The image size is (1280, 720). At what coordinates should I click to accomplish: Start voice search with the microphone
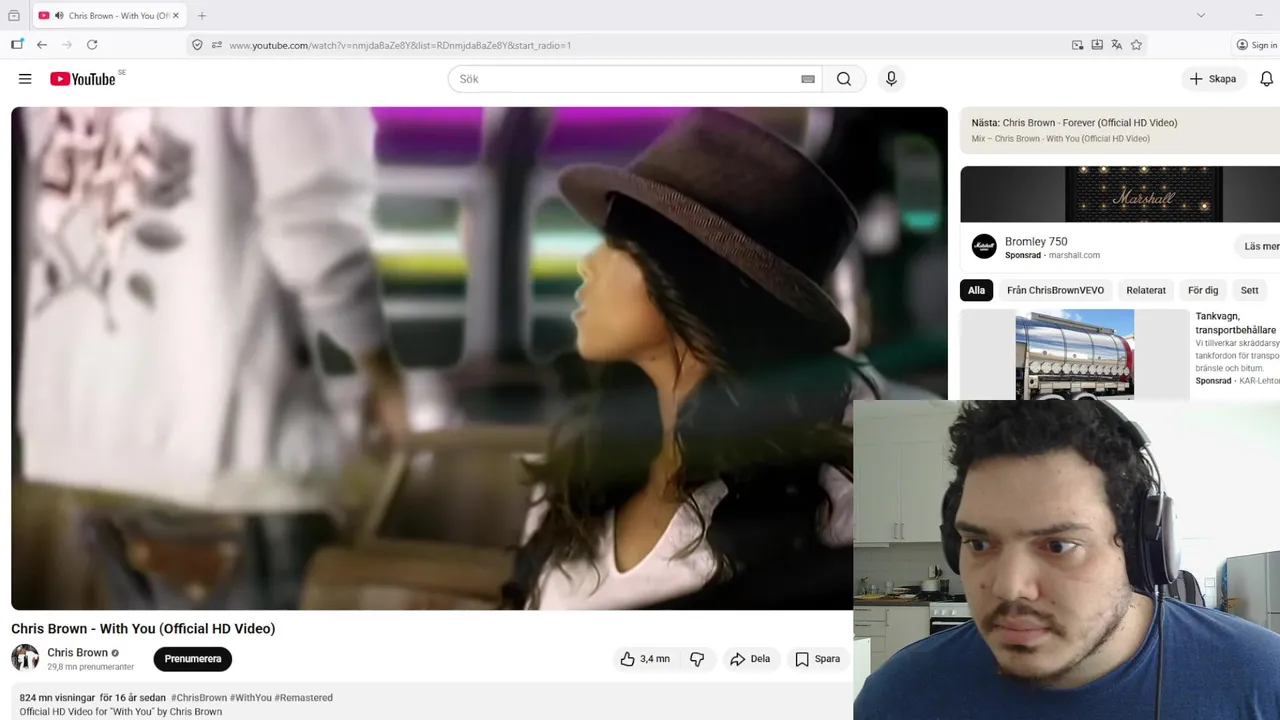click(x=891, y=79)
